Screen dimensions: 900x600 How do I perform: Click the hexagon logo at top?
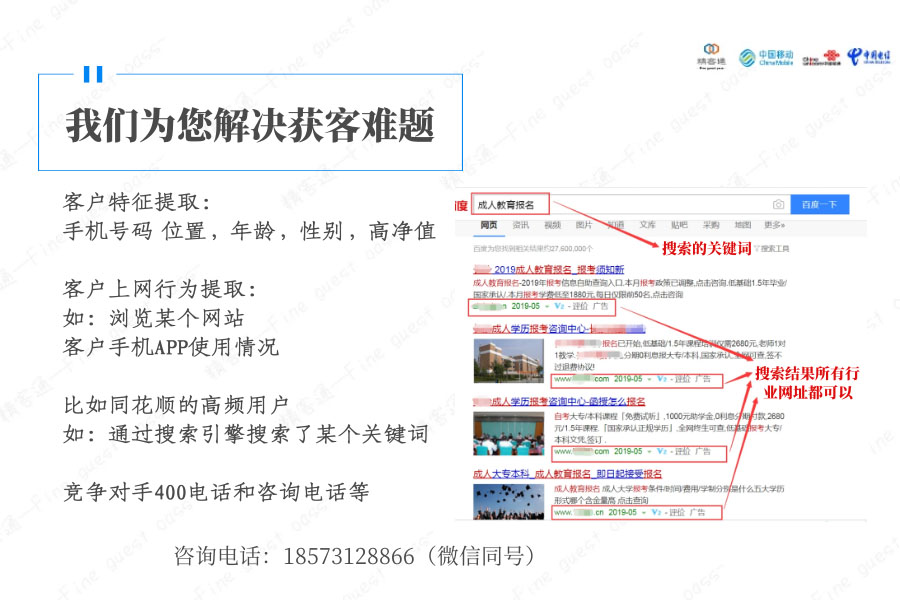coord(712,54)
